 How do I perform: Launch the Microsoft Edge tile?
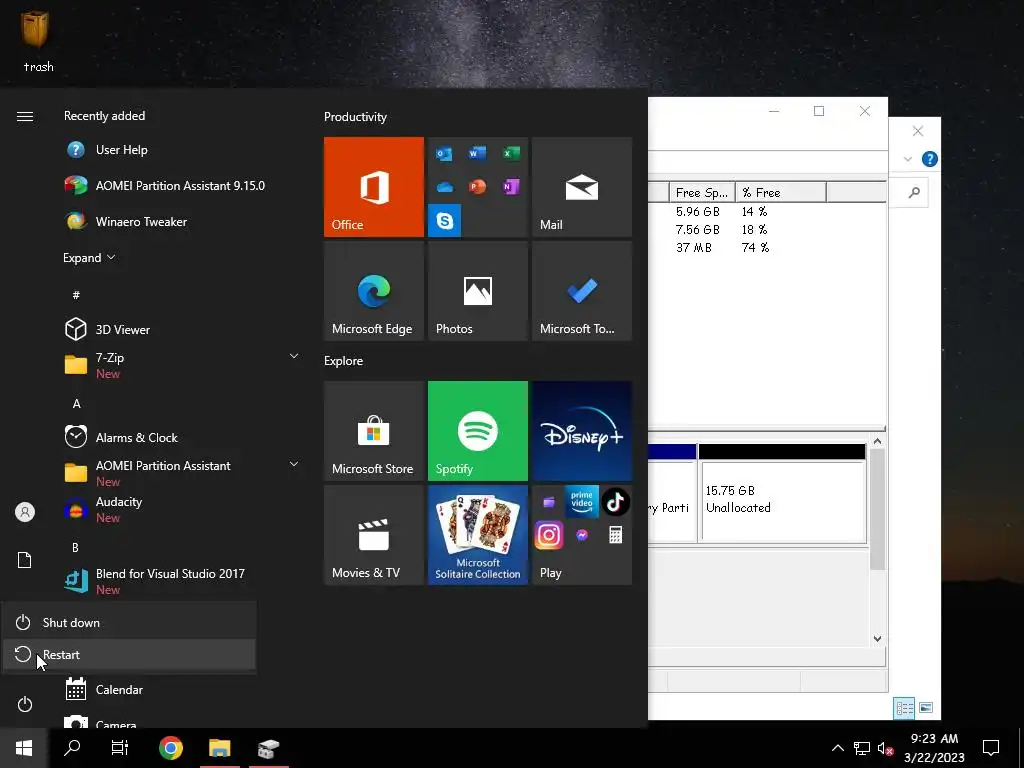pos(374,291)
